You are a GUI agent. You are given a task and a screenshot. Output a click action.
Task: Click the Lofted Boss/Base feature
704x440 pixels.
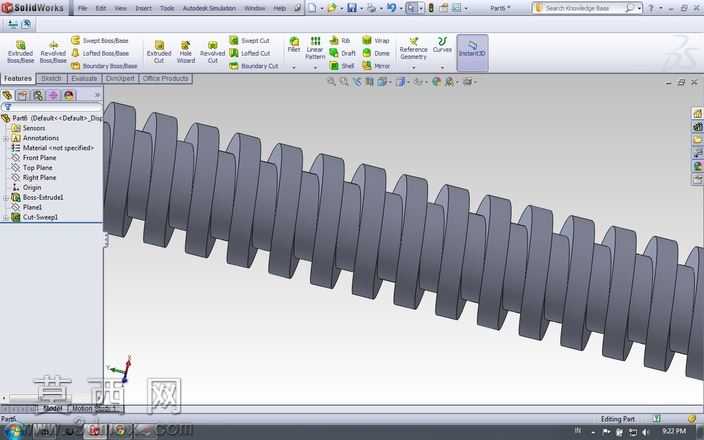coord(100,53)
